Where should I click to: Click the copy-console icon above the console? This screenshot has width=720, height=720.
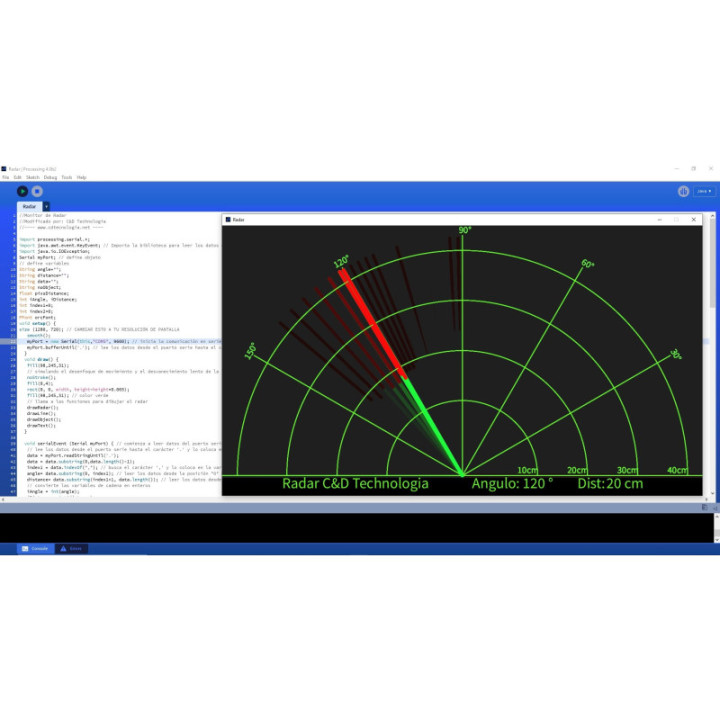click(705, 507)
